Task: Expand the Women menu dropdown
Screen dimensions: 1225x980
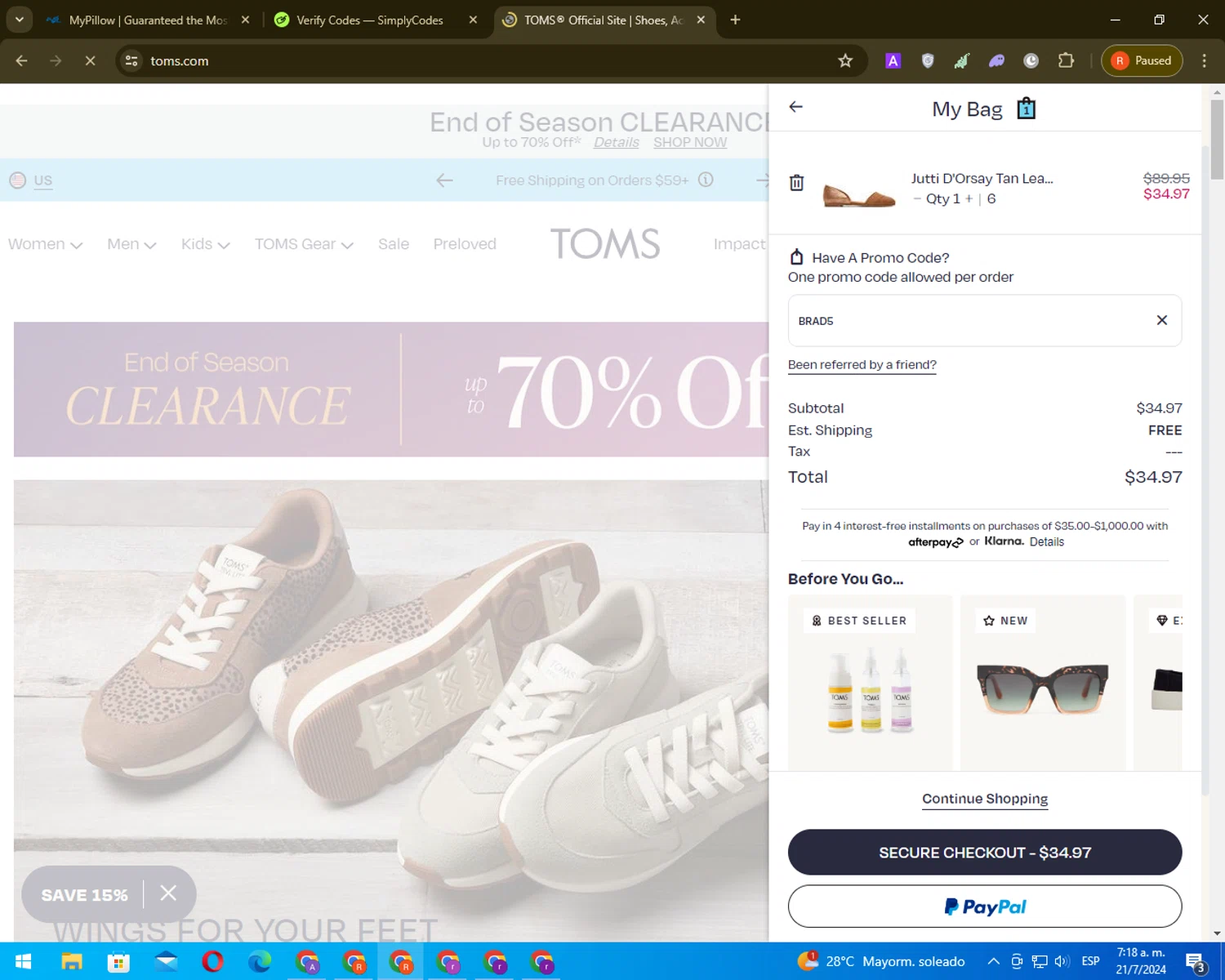Action: [45, 244]
